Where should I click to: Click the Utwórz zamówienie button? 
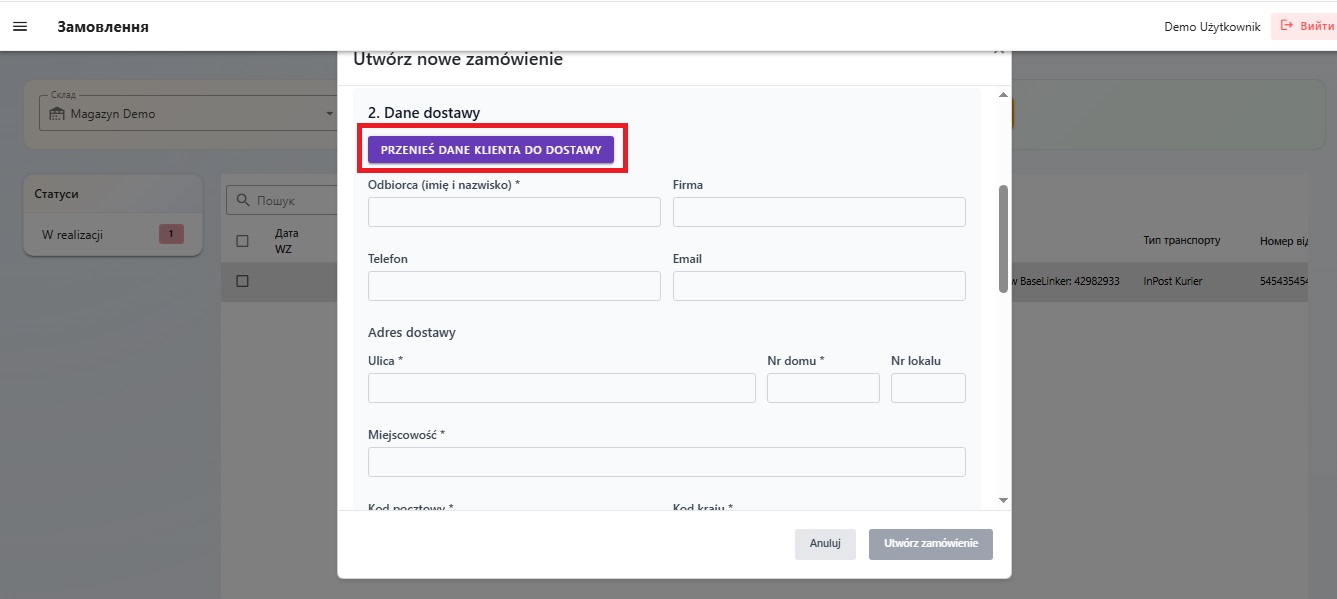click(x=931, y=544)
